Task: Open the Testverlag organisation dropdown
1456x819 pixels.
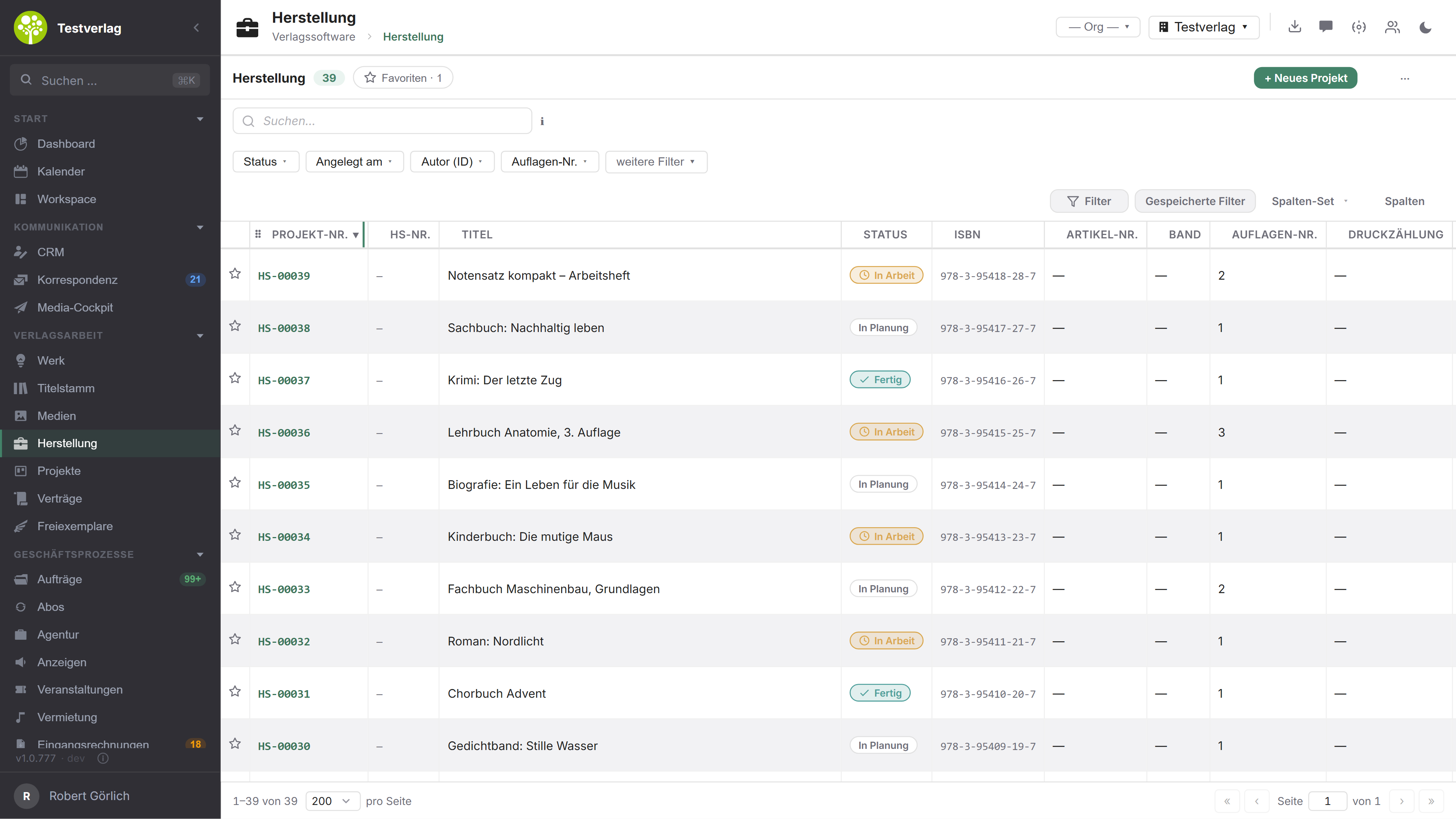Action: tap(1204, 27)
